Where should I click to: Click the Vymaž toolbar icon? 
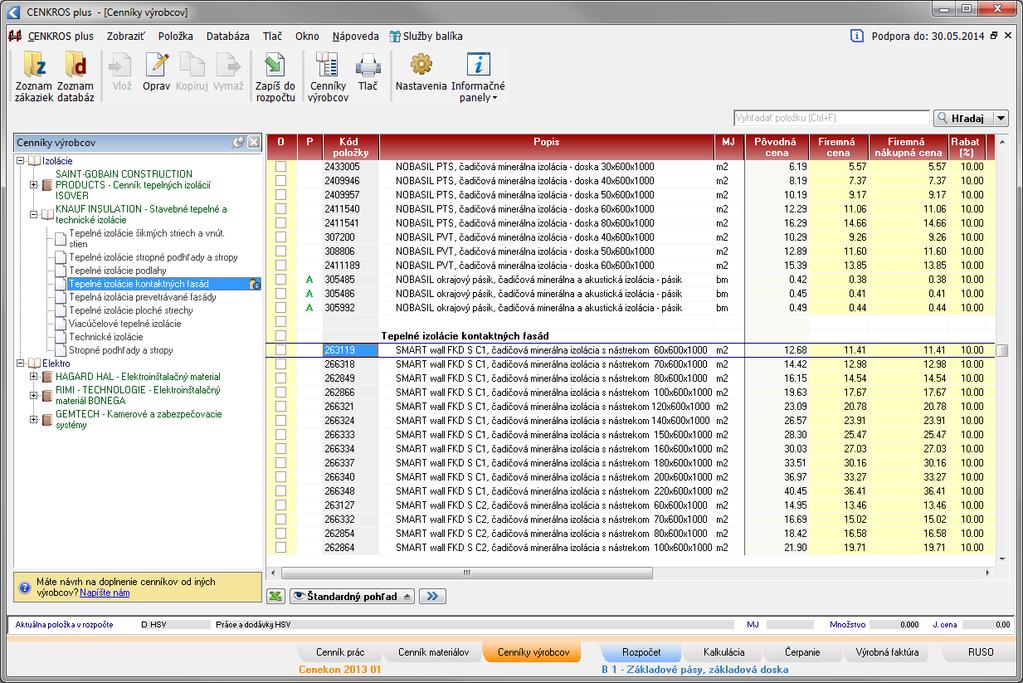pyautogui.click(x=228, y=72)
